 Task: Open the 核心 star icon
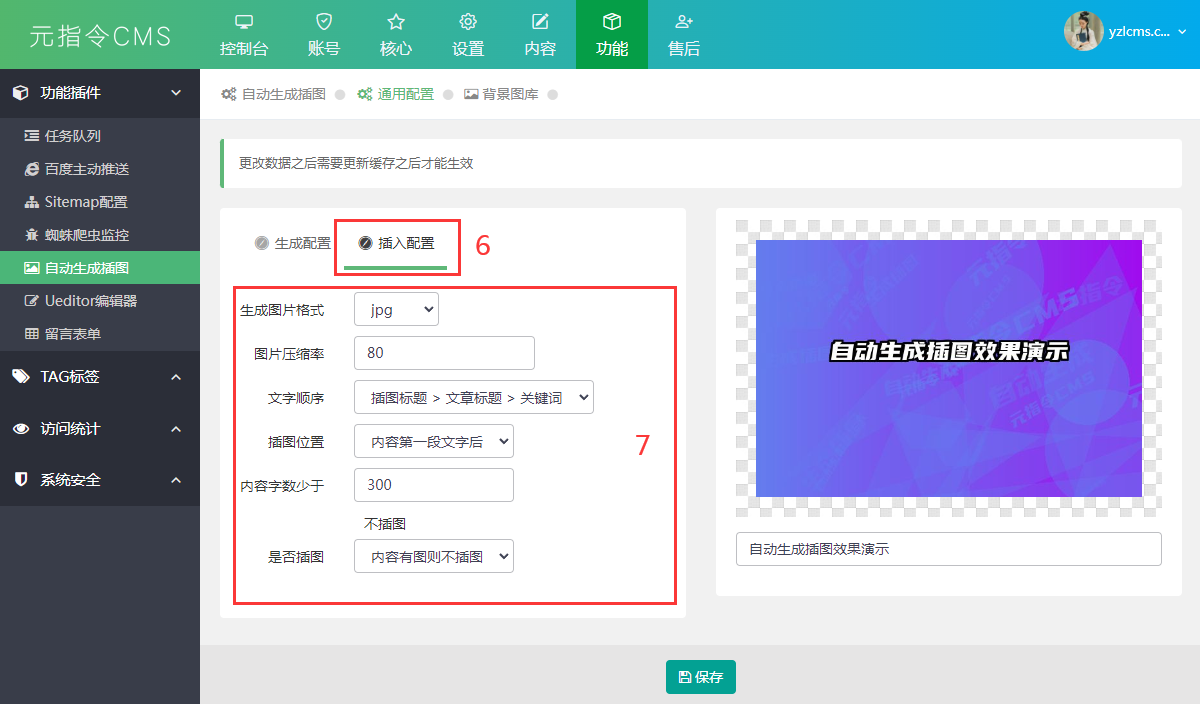396,22
